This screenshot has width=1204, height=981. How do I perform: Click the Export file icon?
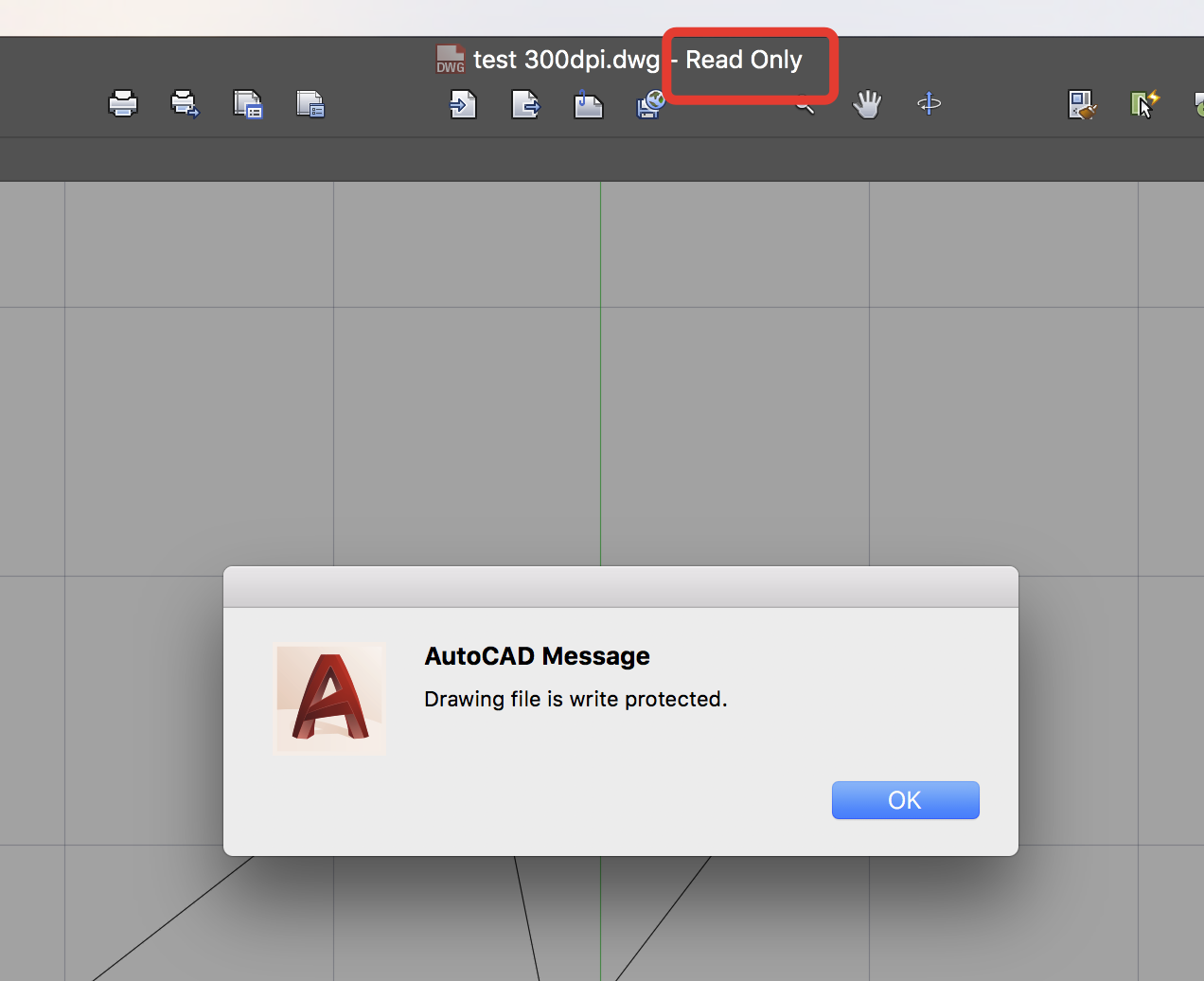click(x=525, y=103)
